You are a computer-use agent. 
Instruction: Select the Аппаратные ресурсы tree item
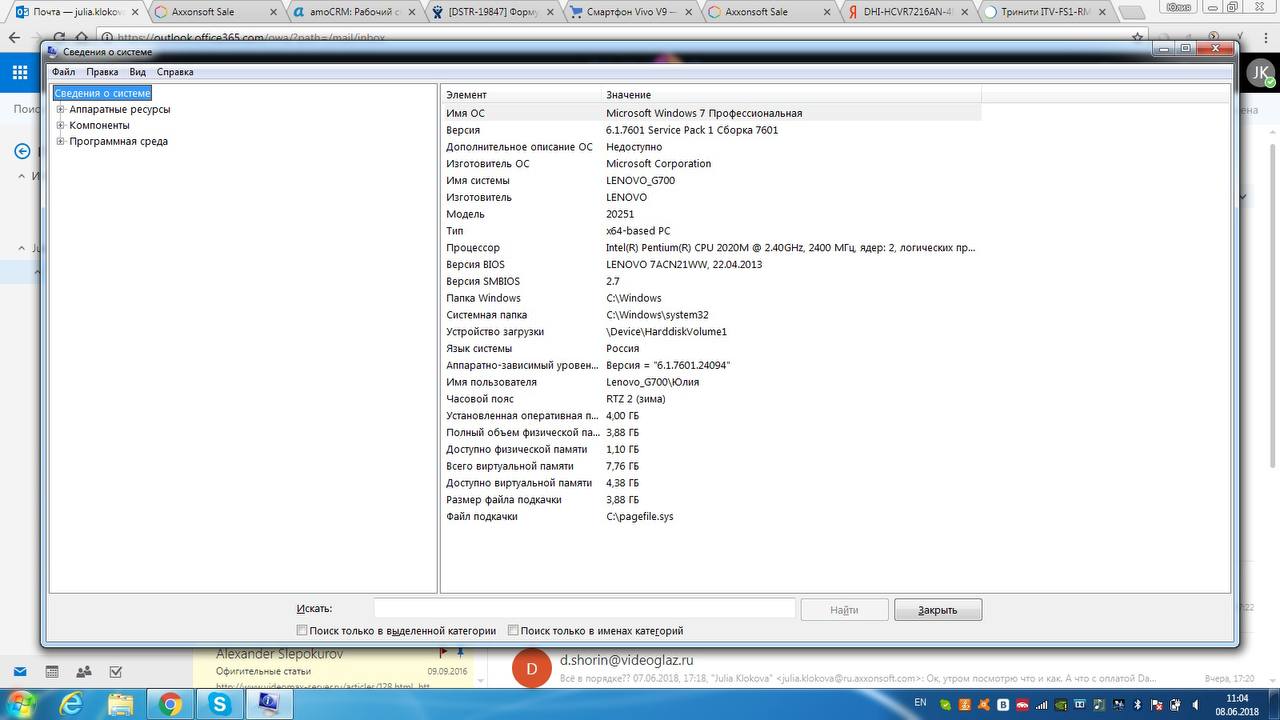click(x=119, y=109)
